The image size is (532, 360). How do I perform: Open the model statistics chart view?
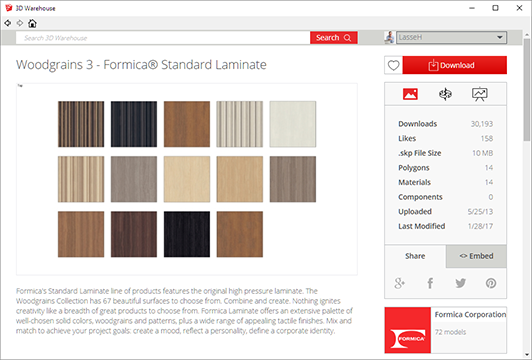click(480, 94)
